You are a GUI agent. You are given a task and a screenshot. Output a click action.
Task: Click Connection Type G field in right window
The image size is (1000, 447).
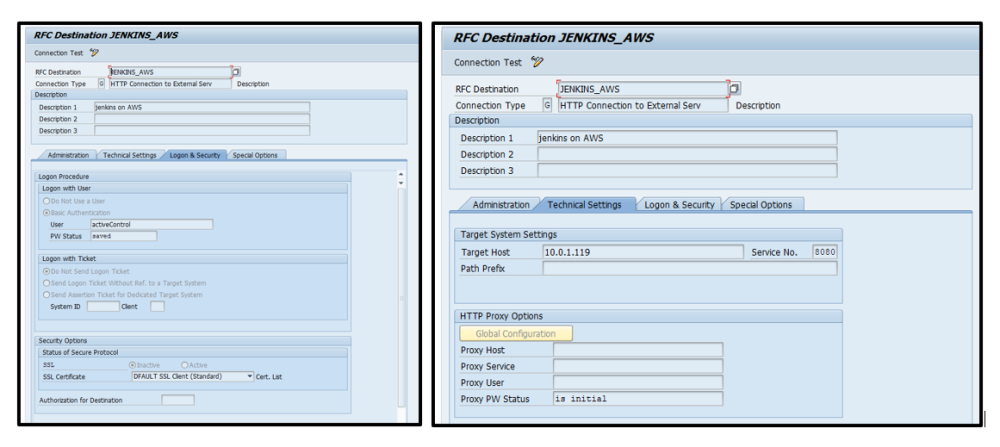tap(547, 105)
